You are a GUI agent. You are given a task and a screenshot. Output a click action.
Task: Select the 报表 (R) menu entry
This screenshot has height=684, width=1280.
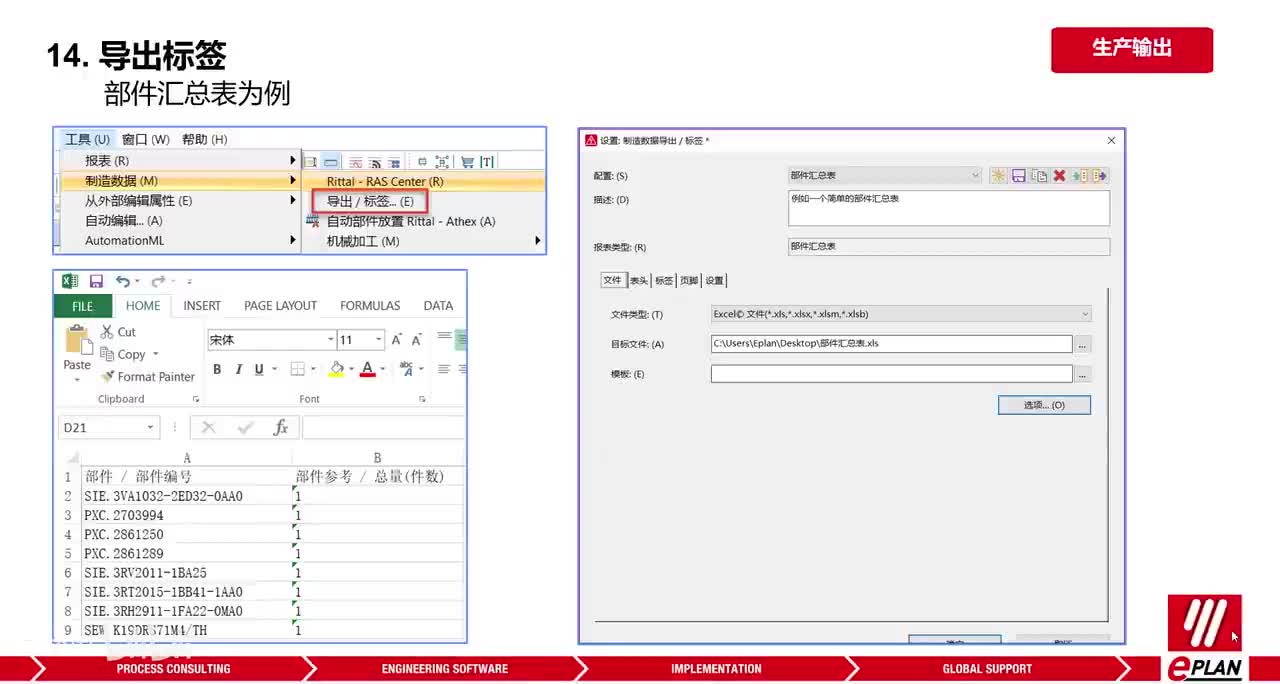tap(180, 161)
